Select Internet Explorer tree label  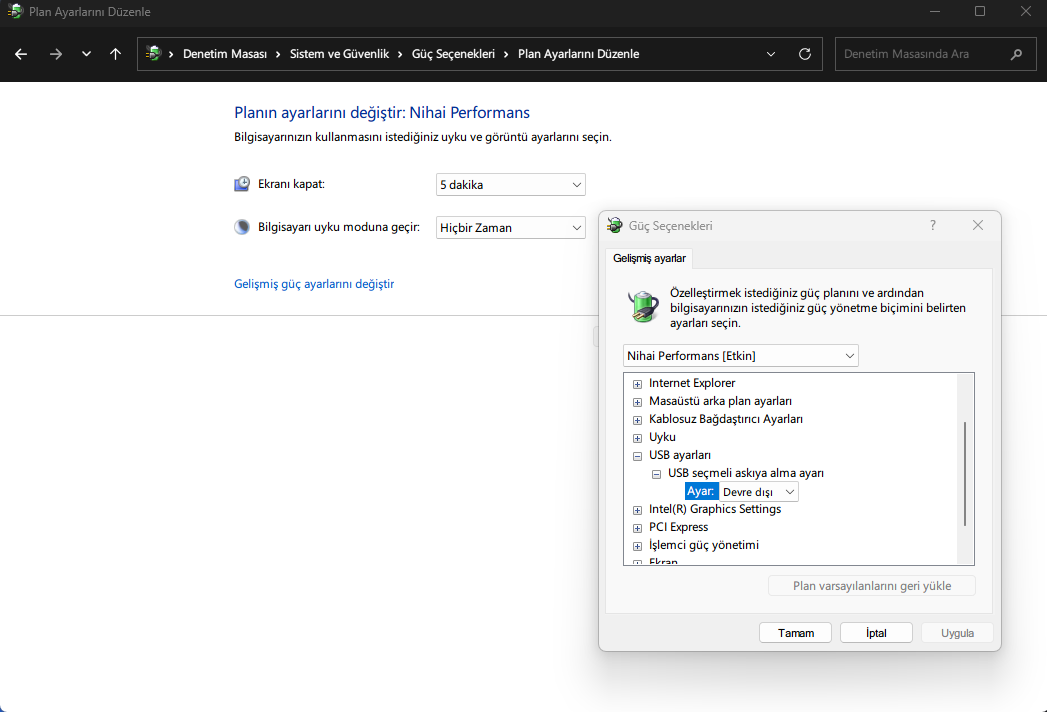pos(692,383)
